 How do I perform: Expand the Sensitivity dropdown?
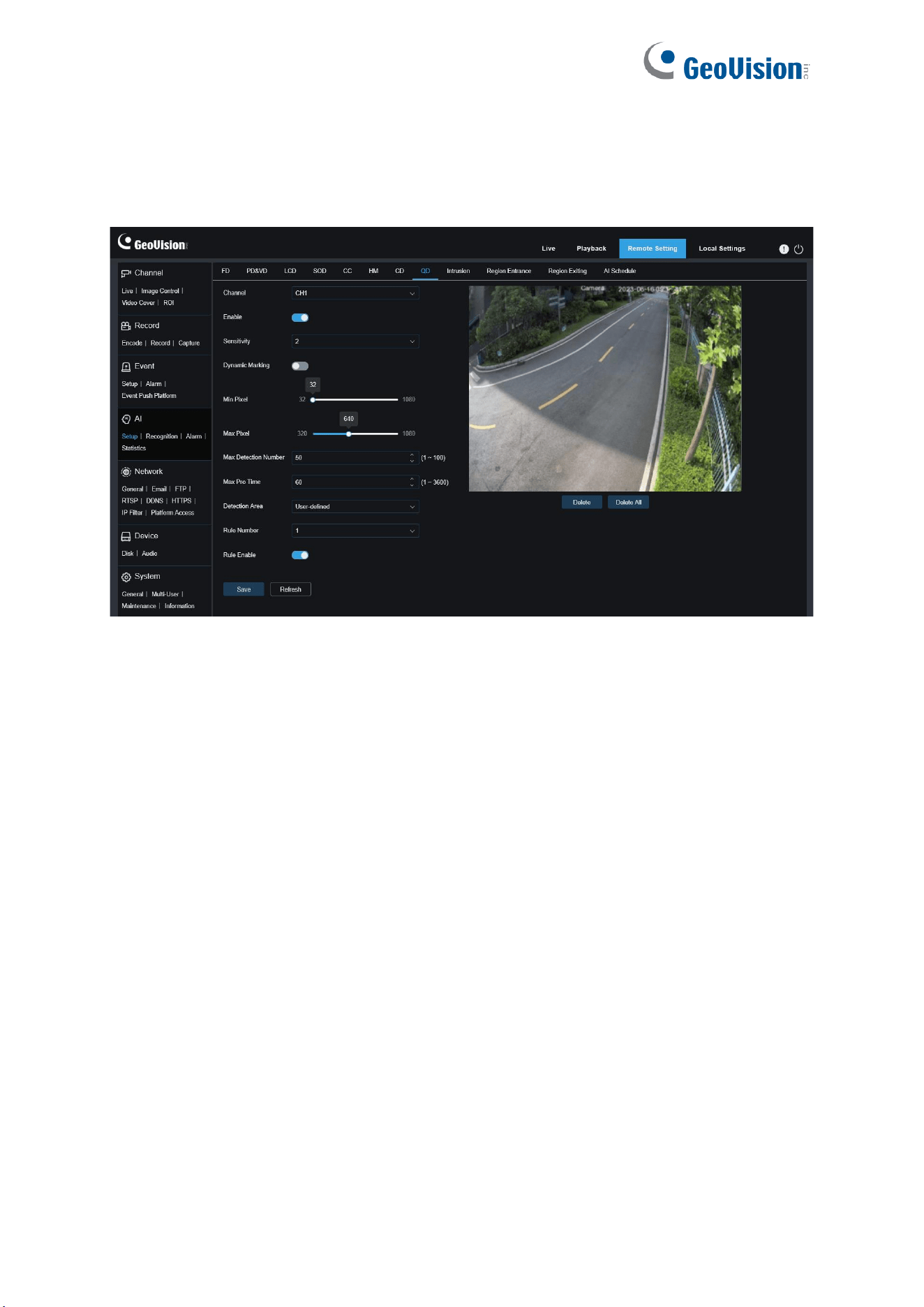[355, 341]
